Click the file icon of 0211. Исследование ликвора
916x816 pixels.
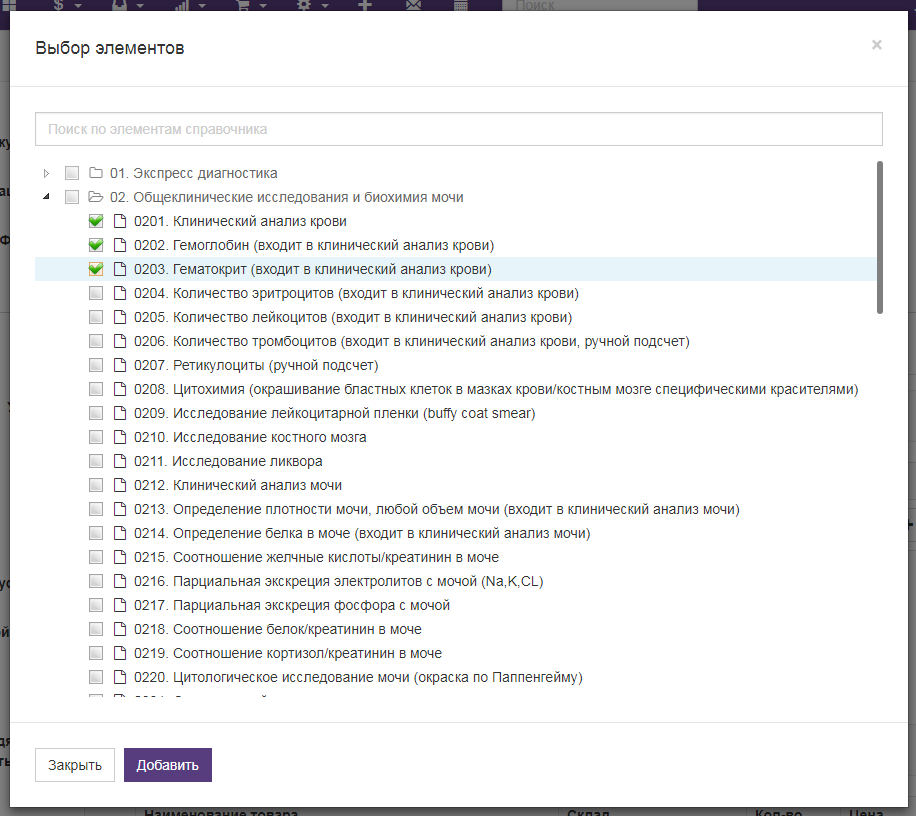(120, 460)
